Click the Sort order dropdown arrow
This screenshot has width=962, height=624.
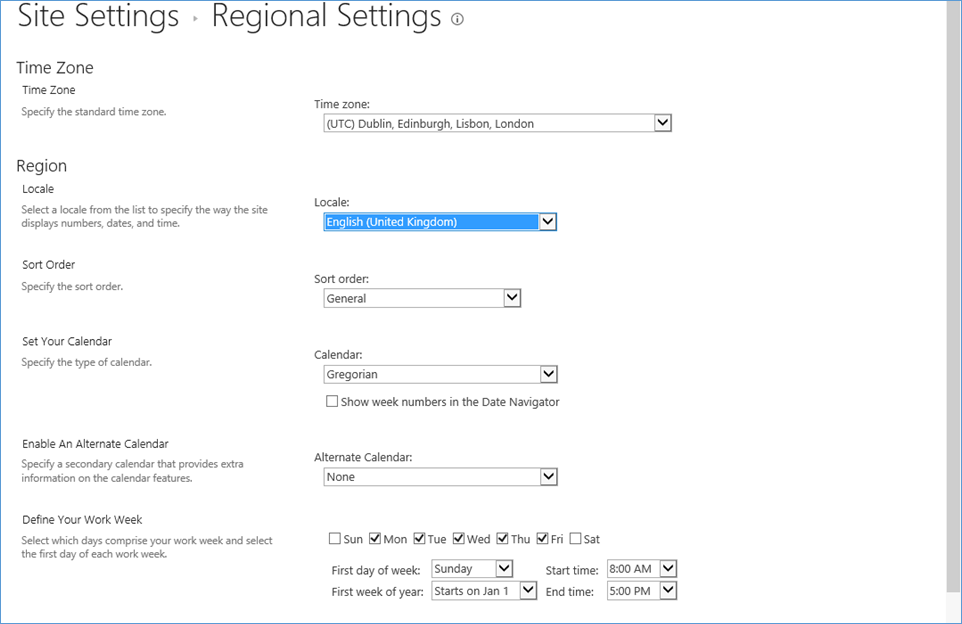511,297
